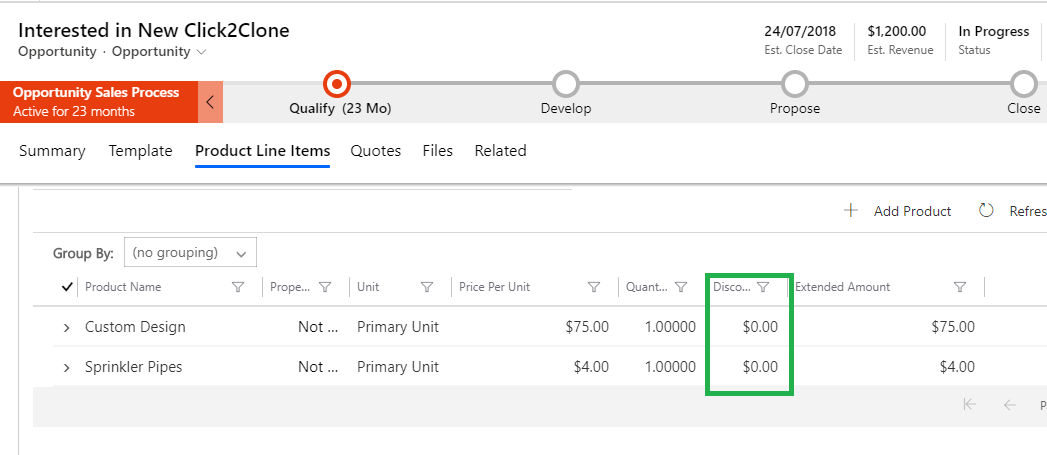Collapse the Opportunity Sales Process bar
The height and width of the screenshot is (455, 1047).
tap(210, 102)
